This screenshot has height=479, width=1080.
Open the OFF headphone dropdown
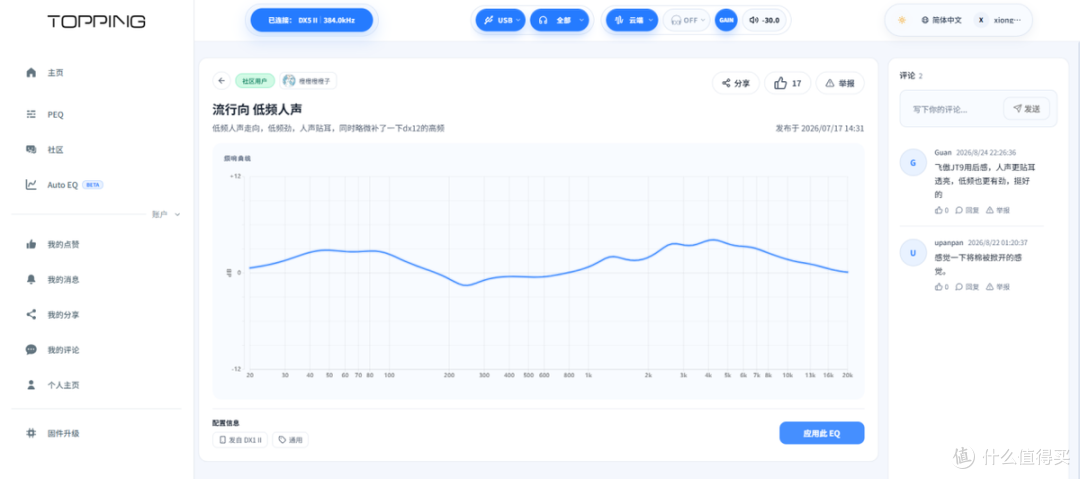(687, 21)
